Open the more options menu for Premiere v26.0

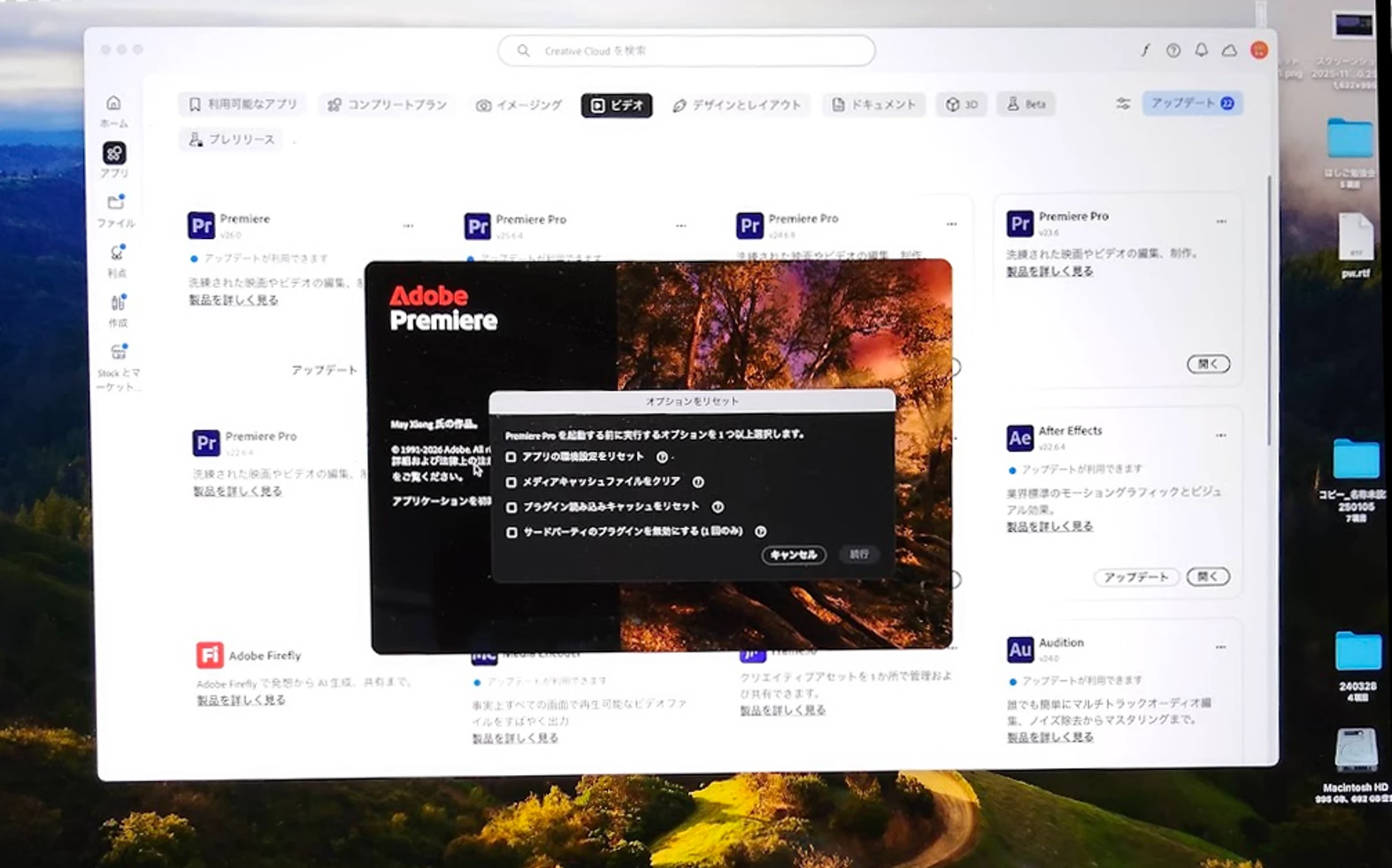pos(408,226)
